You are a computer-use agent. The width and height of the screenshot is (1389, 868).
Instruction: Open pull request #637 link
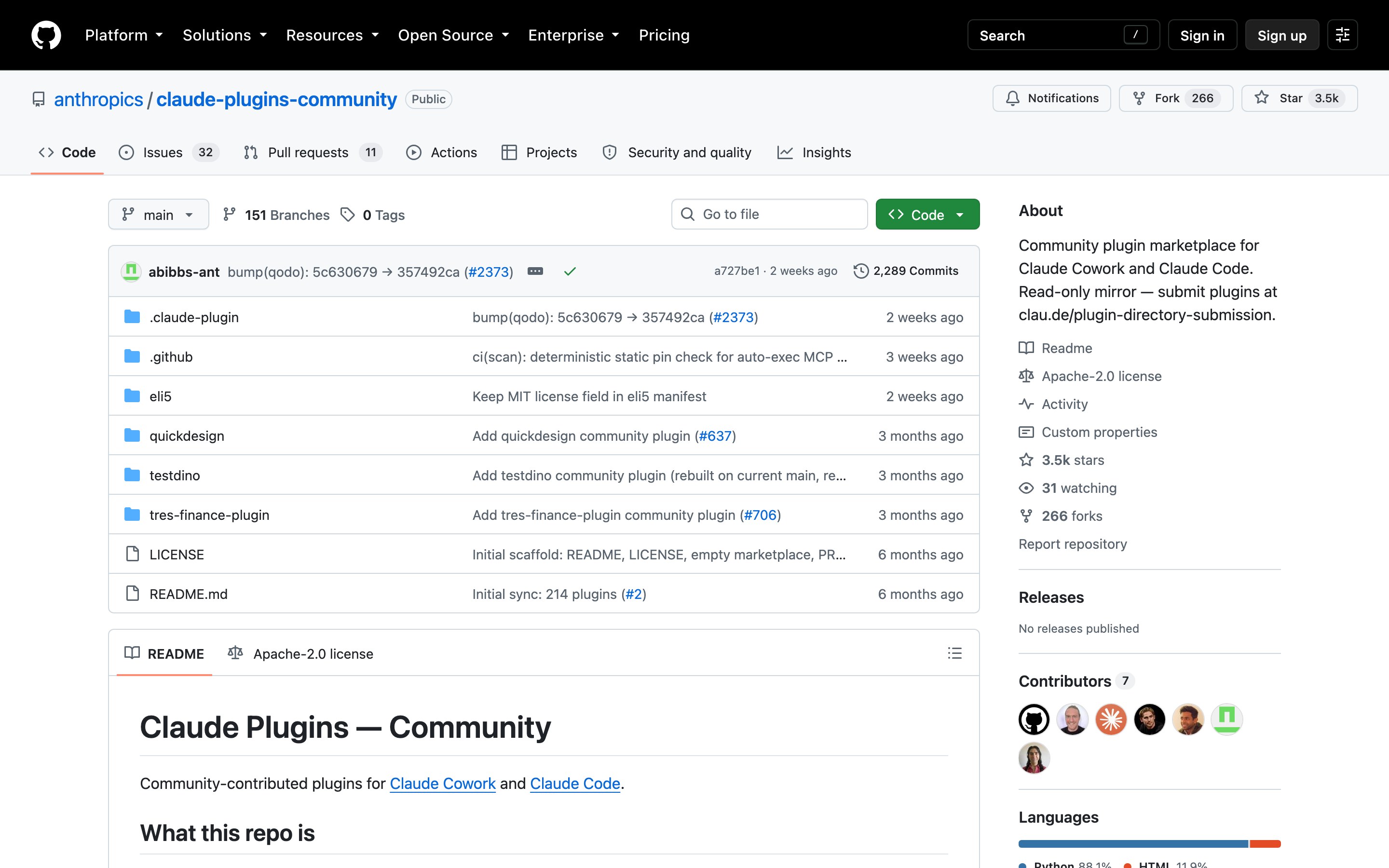click(715, 436)
